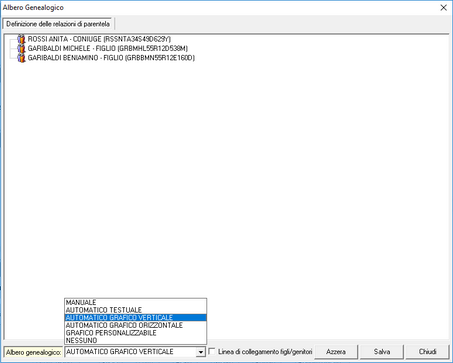453x363 pixels.
Task: Select the GARIBALDI MICHELE - FIGLIO row
Action: tap(108, 49)
